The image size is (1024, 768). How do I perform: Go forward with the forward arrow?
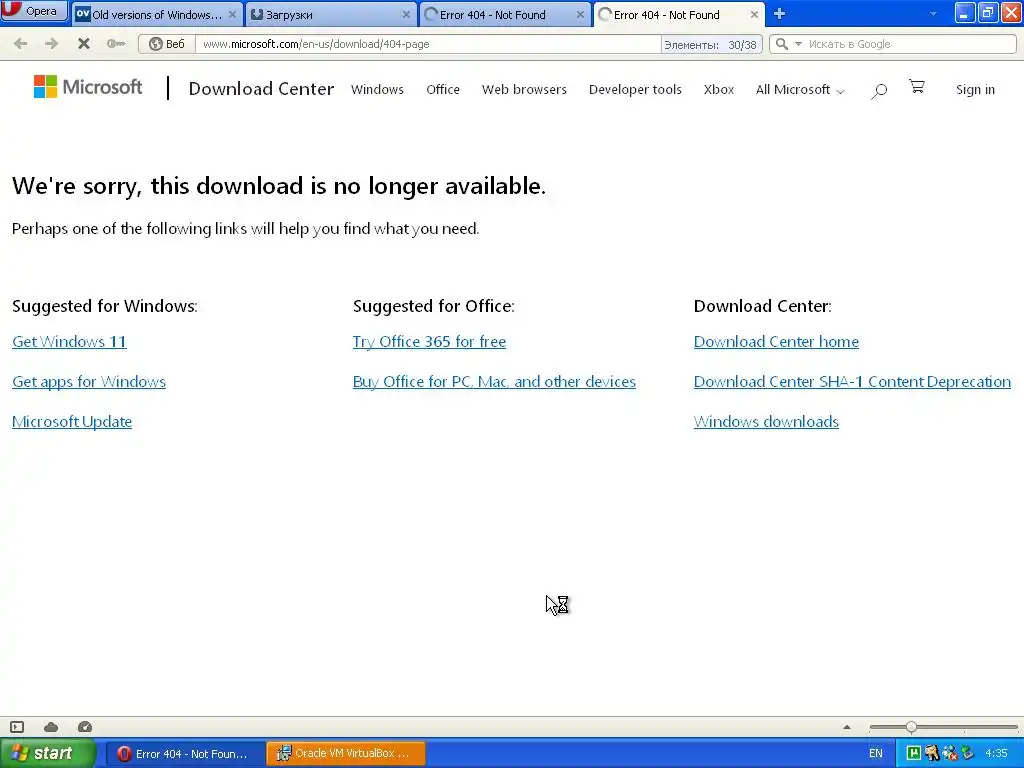coord(52,44)
